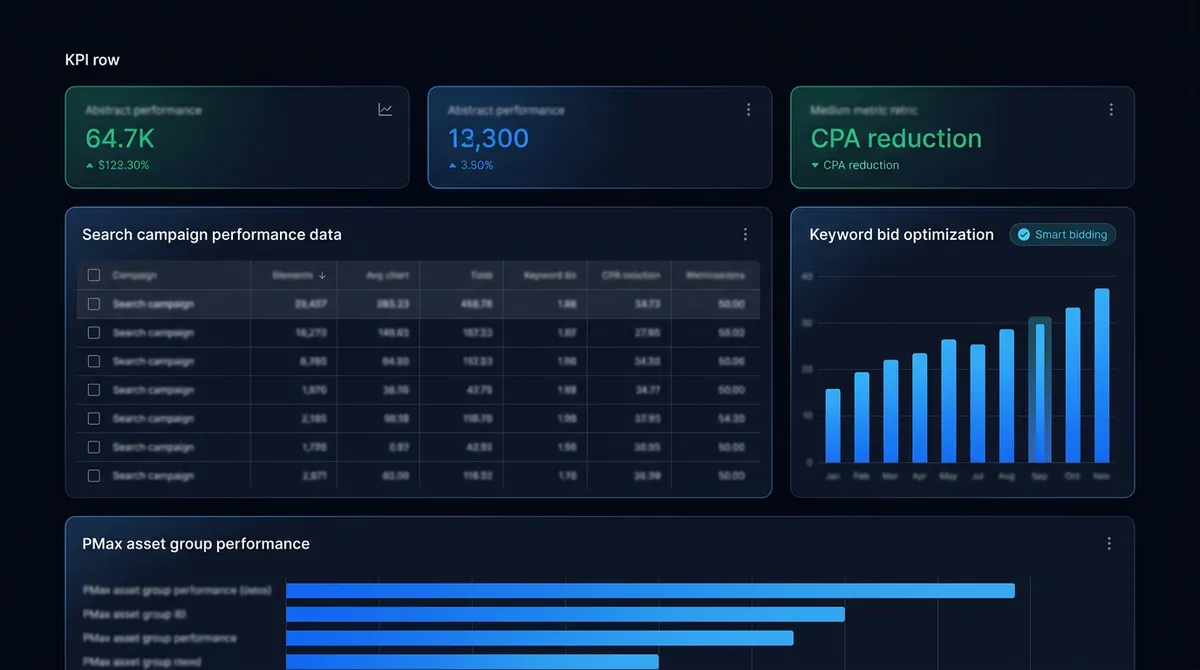The width and height of the screenshot is (1200, 670).
Task: Click the Campaign column header
Action: tap(135, 275)
